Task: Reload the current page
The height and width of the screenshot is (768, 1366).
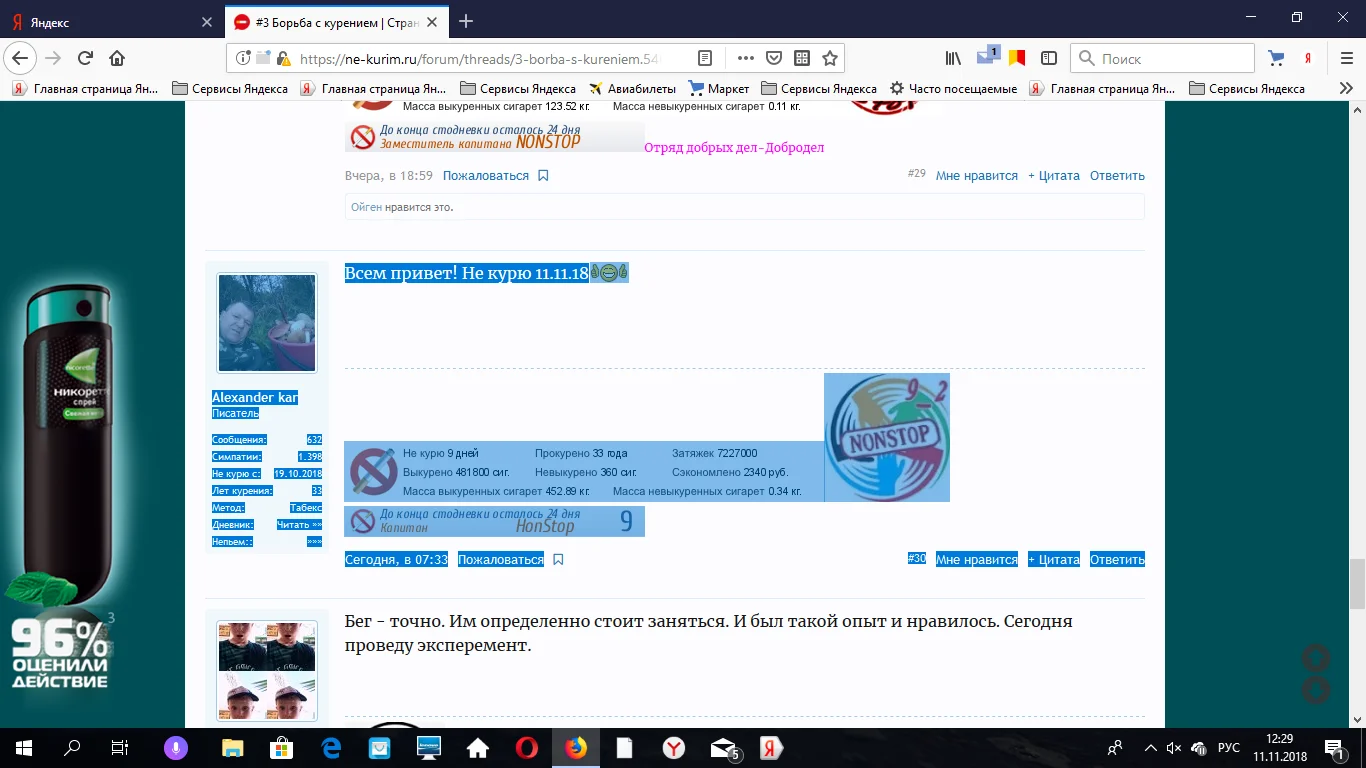Action: (85, 58)
